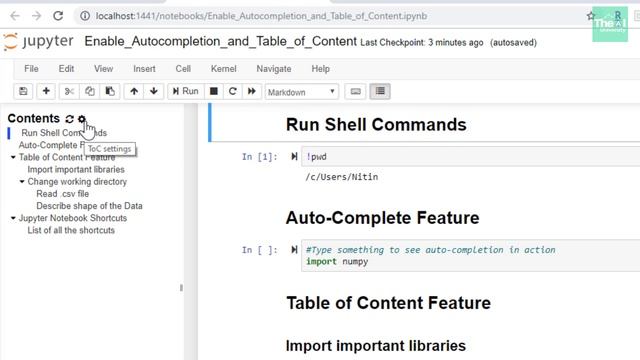The width and height of the screenshot is (640, 360).
Task: Move selected cell down arrow
Action: 154,91
